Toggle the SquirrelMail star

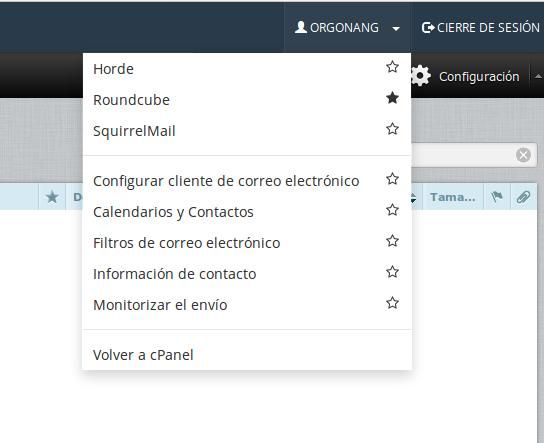[x=392, y=129]
